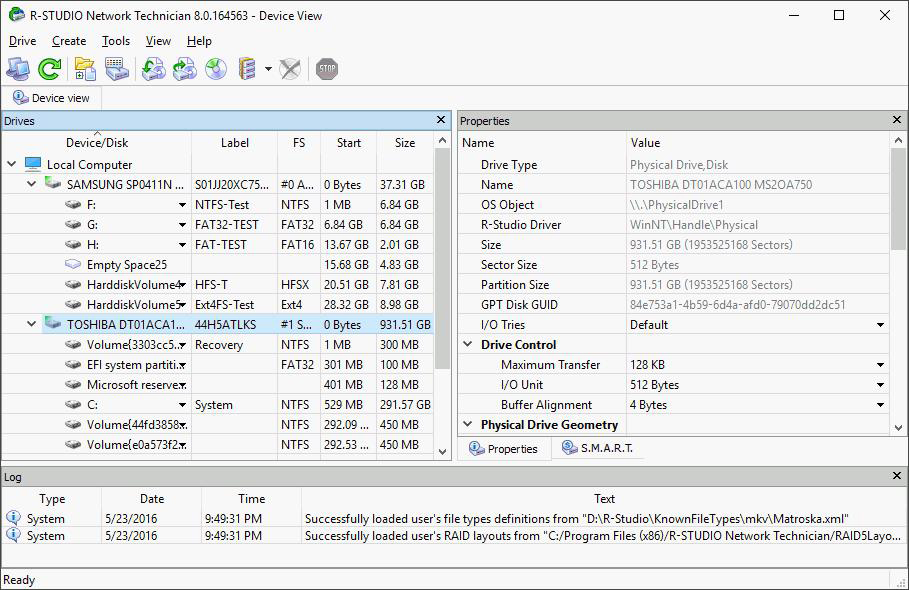
Task: Click the green Refresh toolbar icon
Action: point(50,69)
